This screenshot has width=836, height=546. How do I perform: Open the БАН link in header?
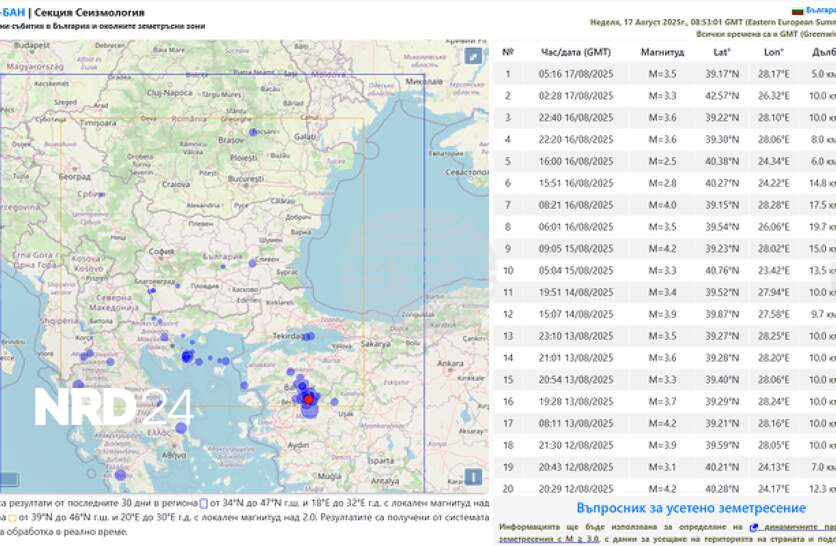12,12
